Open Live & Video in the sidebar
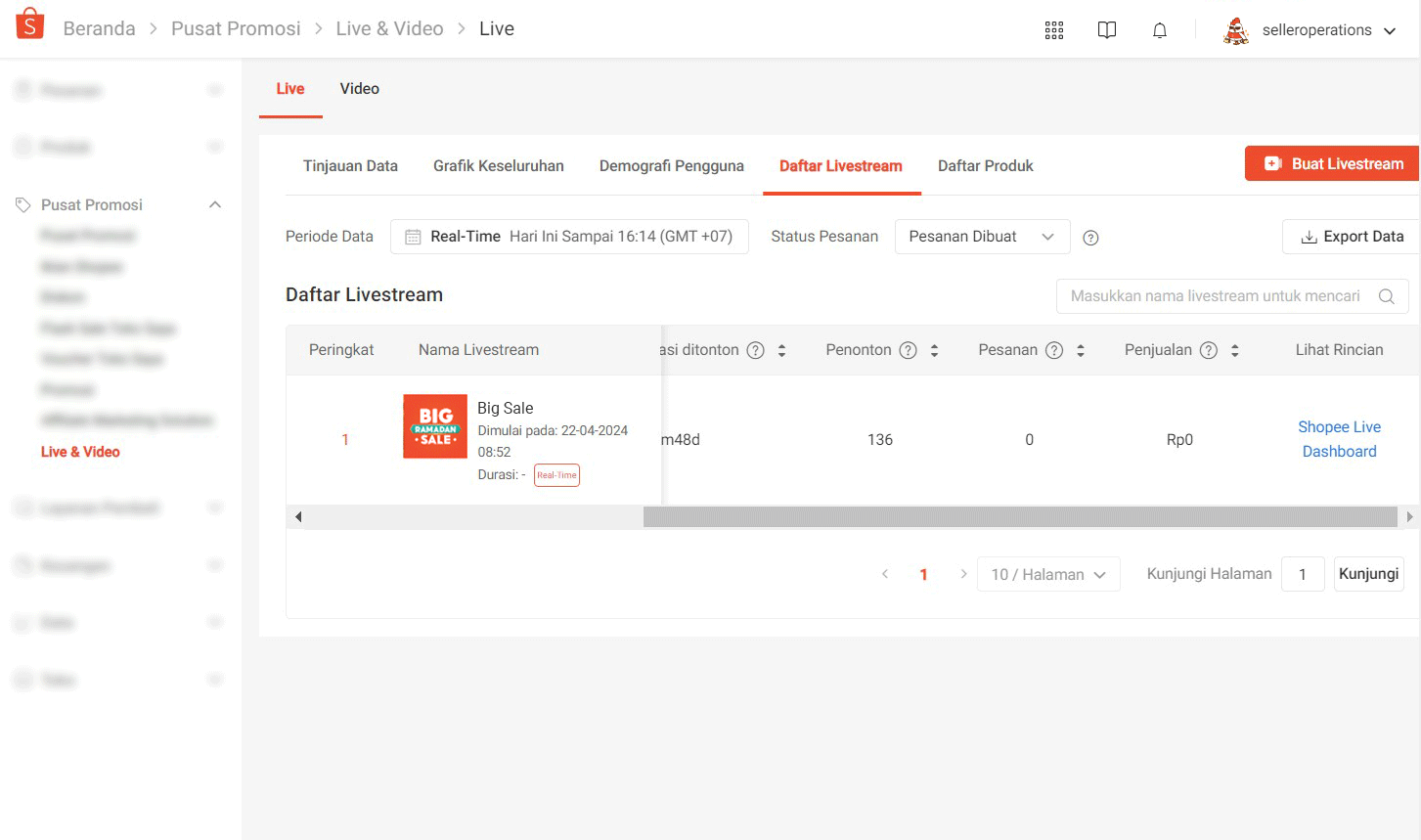1421x840 pixels. 80,452
